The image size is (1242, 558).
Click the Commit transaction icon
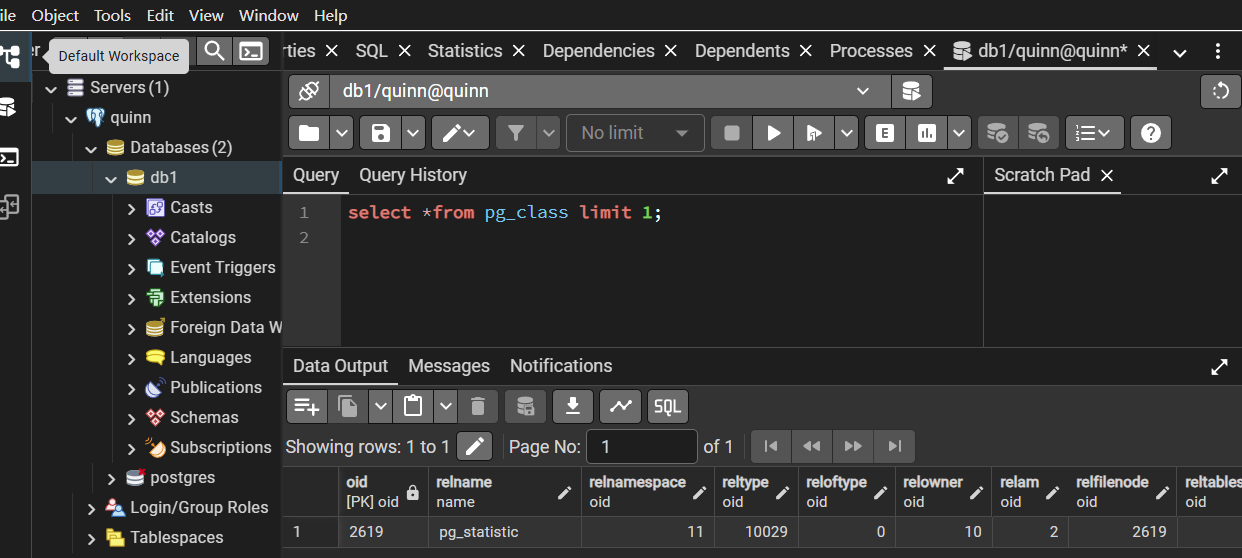997,133
